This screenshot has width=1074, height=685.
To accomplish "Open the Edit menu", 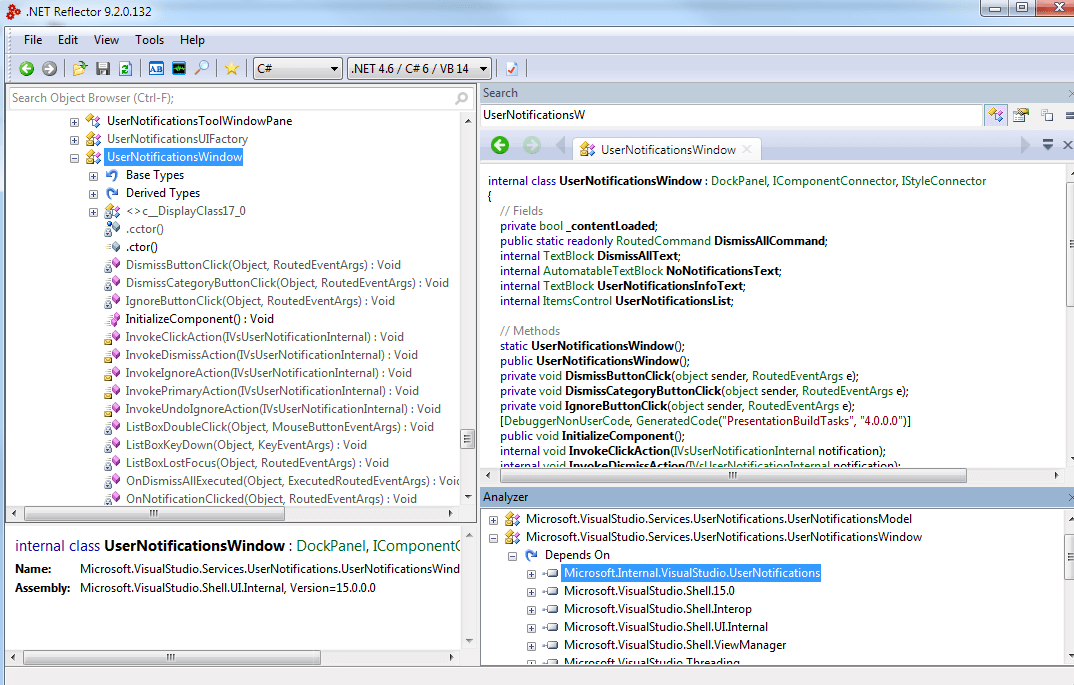I will [68, 40].
